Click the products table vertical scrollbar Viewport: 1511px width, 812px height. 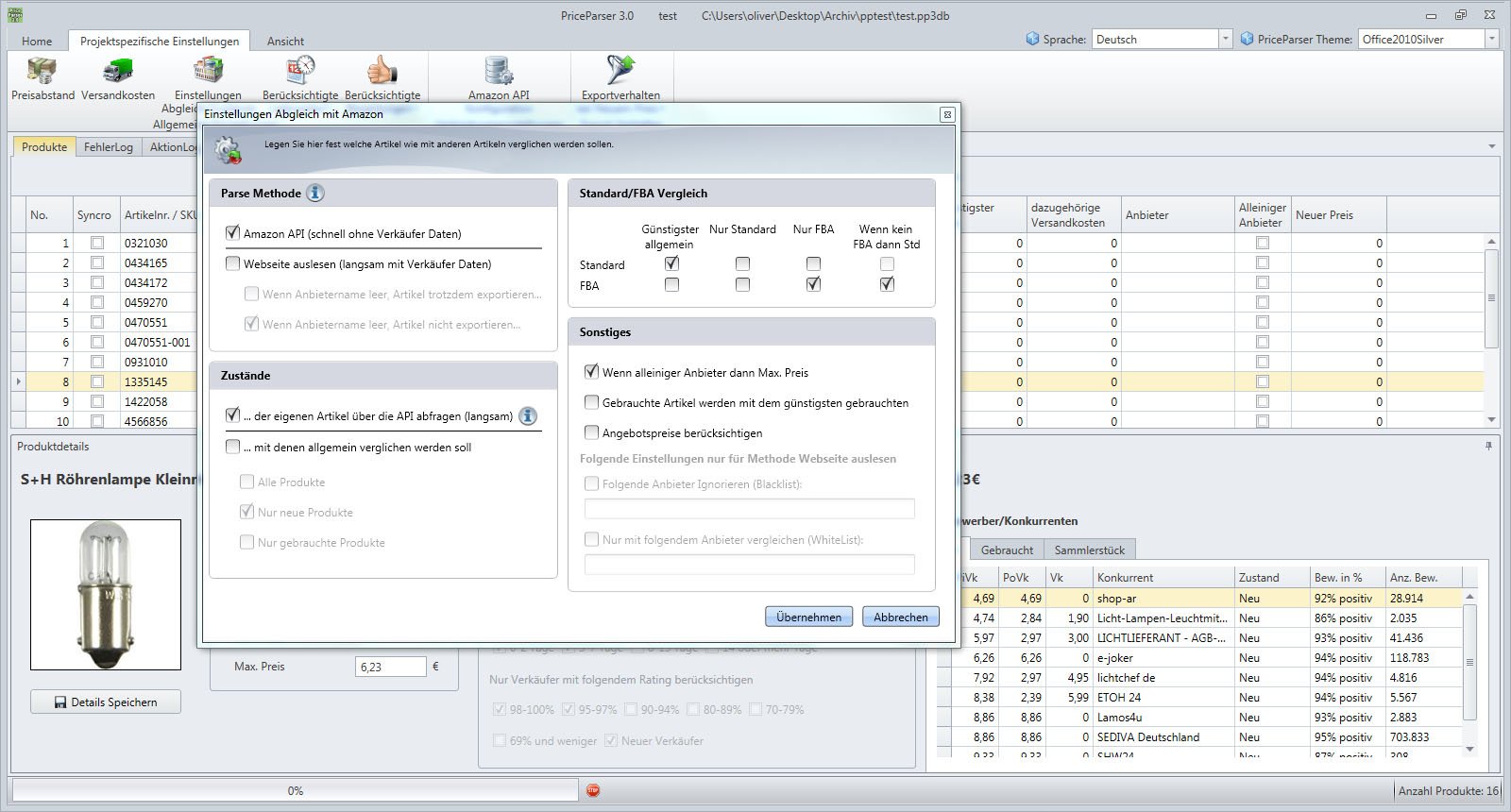point(1491,330)
